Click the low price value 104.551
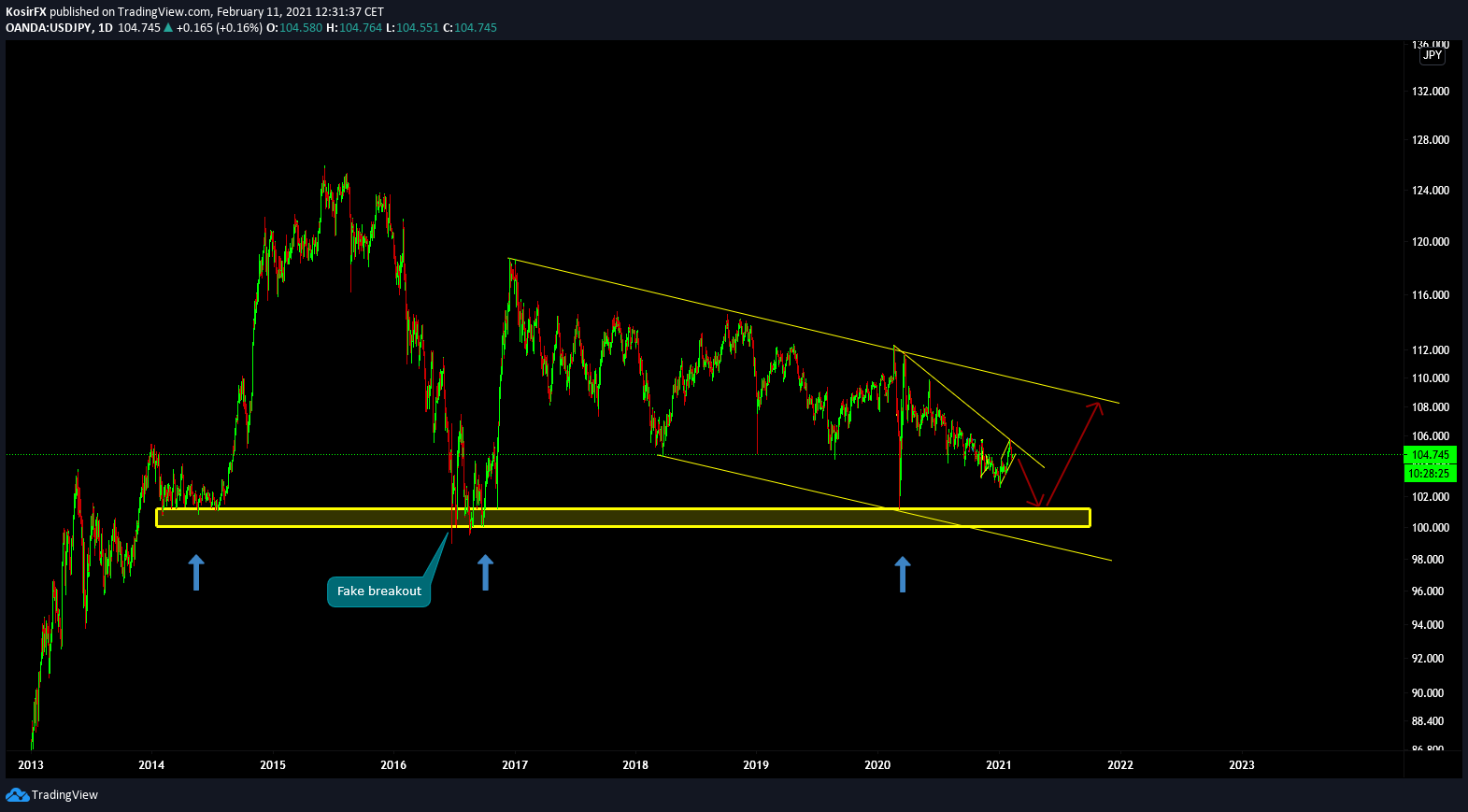 click(x=418, y=28)
